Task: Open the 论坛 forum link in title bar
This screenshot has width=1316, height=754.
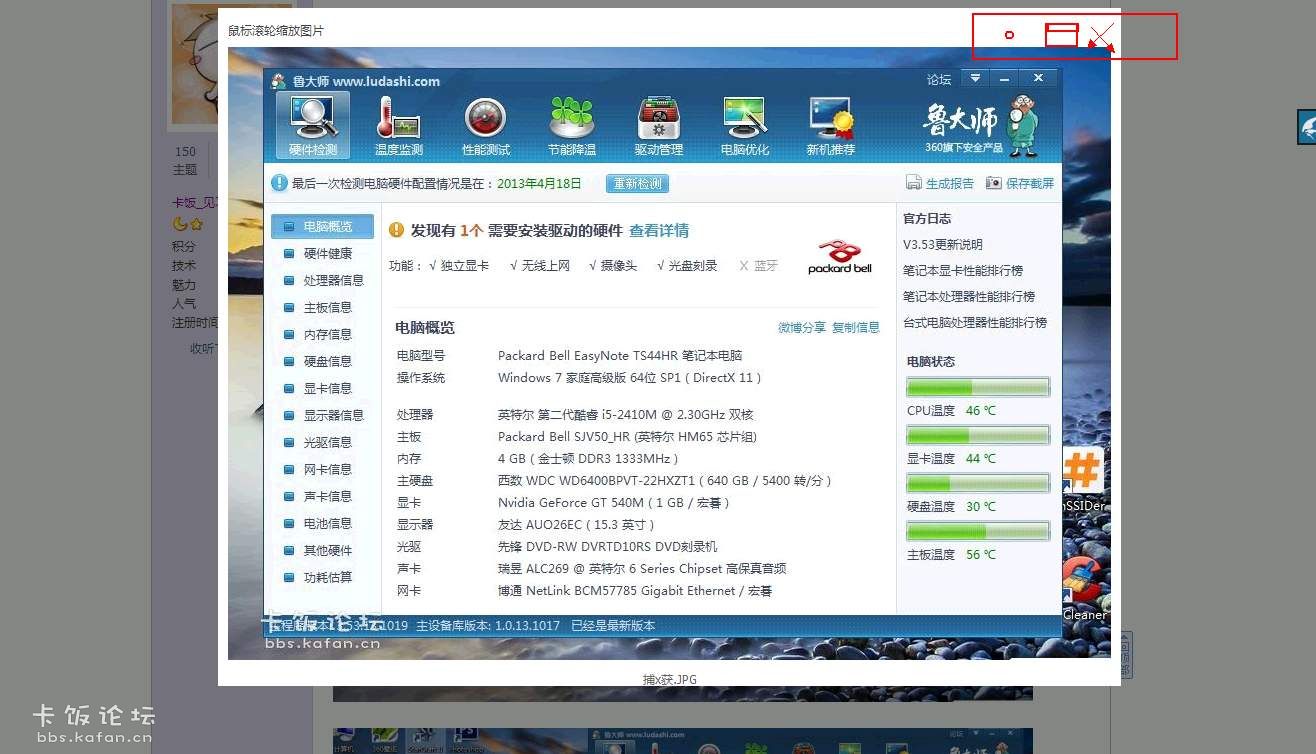Action: coord(939,80)
